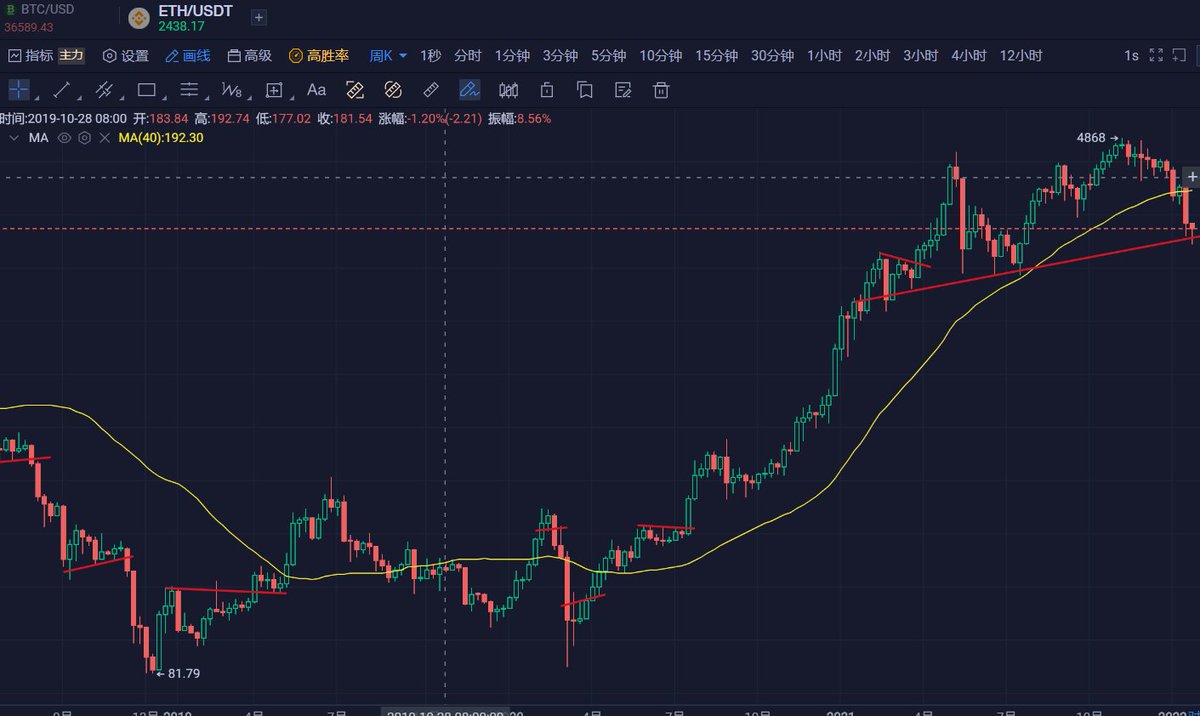Switch to 1秒 timeframe

(x=430, y=56)
